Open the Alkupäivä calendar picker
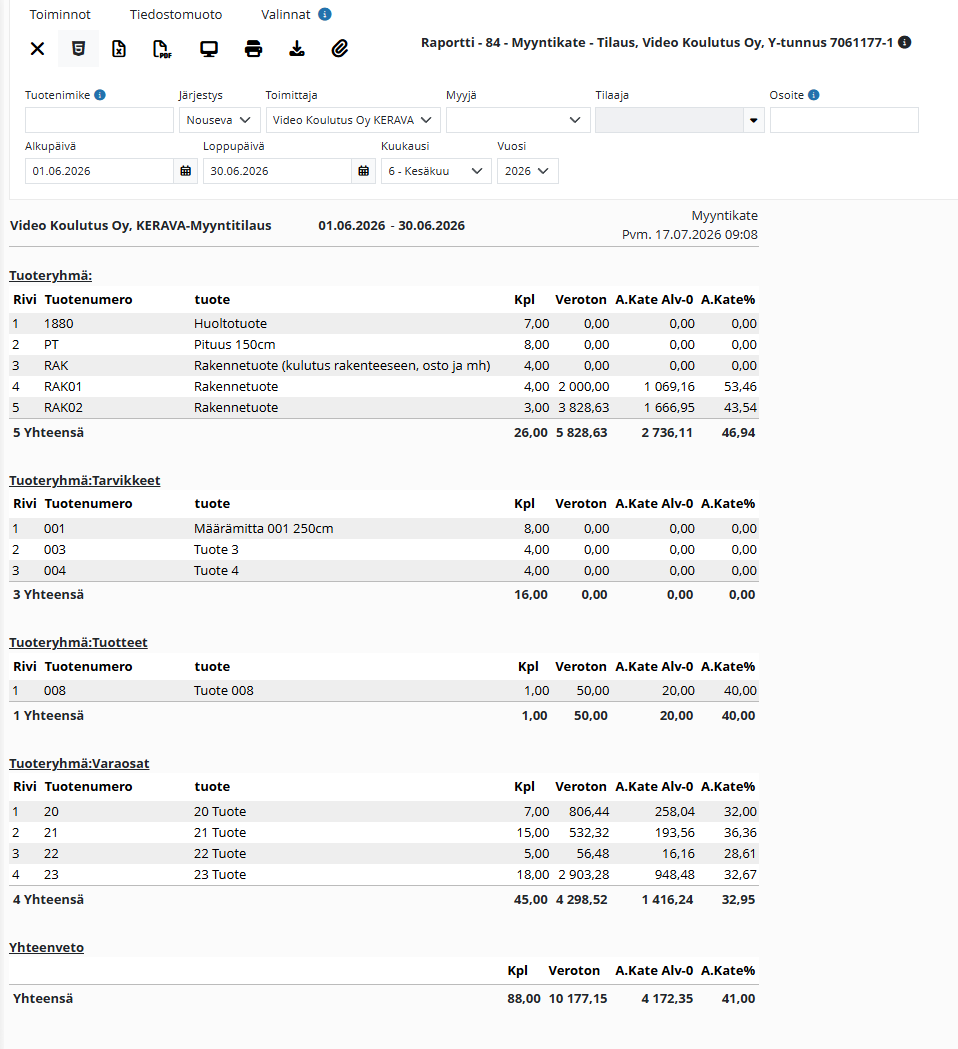Viewport: 958px width, 1049px height. (186, 171)
